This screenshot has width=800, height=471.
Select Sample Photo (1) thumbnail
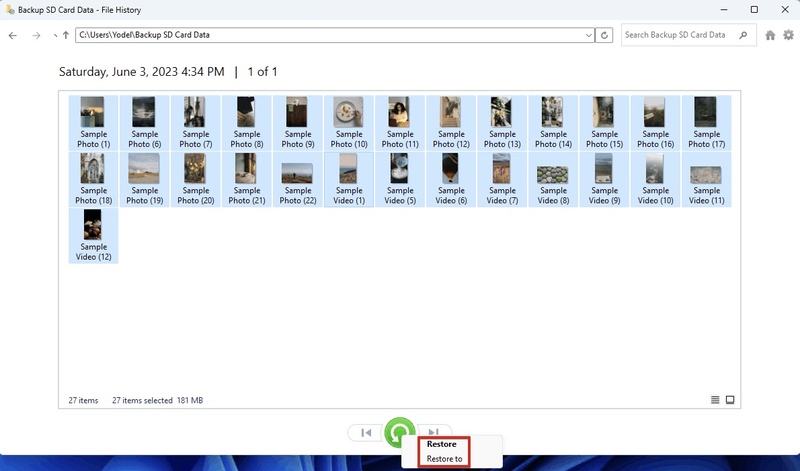(93, 122)
